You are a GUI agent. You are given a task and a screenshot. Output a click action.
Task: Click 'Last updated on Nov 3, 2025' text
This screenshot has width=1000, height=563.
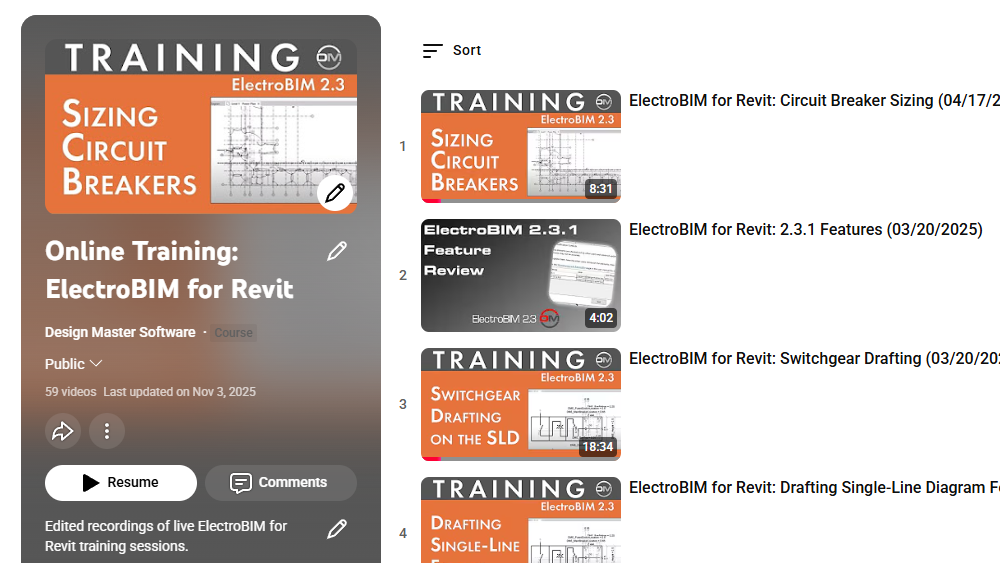pos(179,391)
